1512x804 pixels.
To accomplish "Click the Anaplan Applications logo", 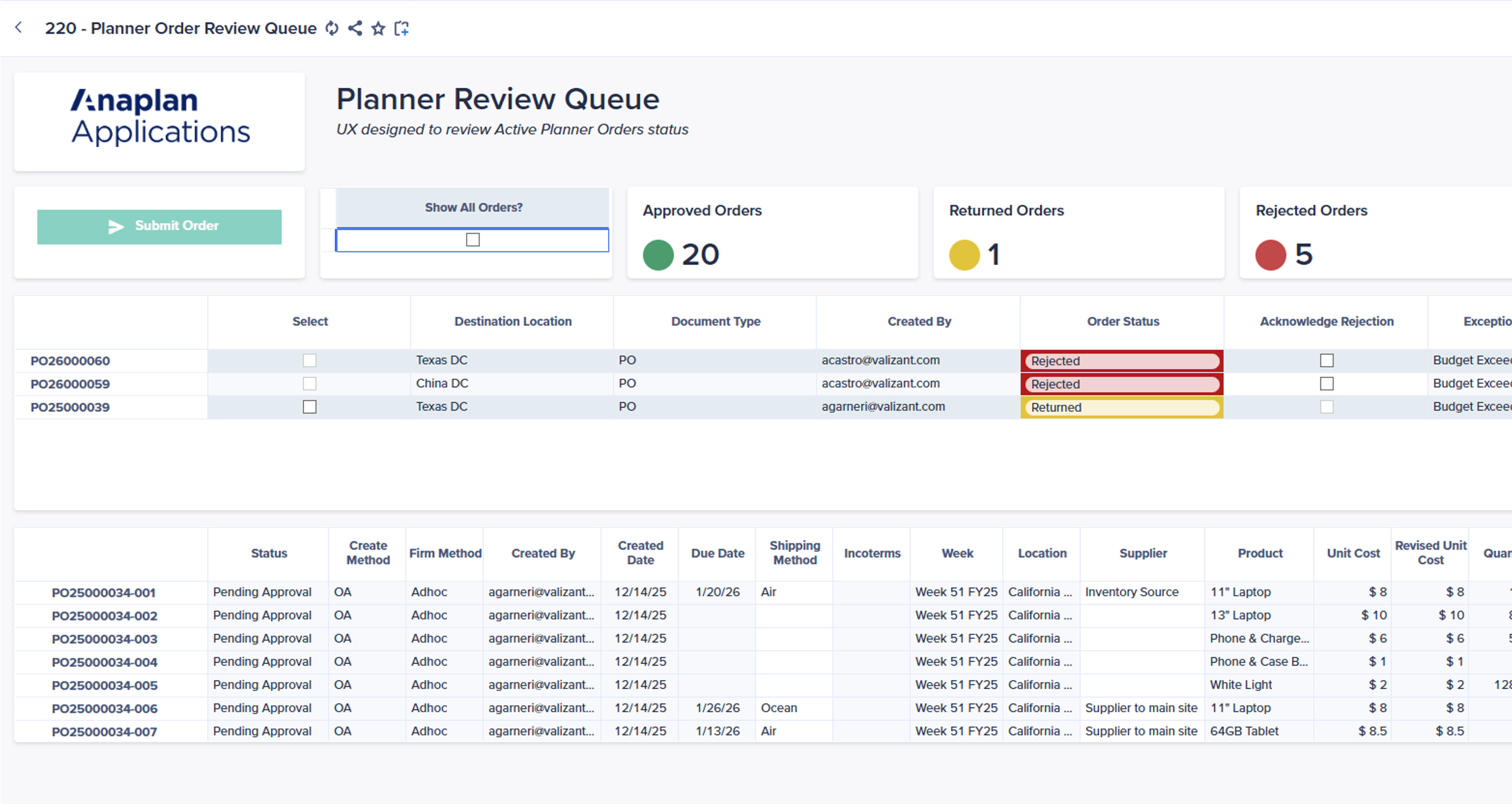I will pyautogui.click(x=160, y=117).
